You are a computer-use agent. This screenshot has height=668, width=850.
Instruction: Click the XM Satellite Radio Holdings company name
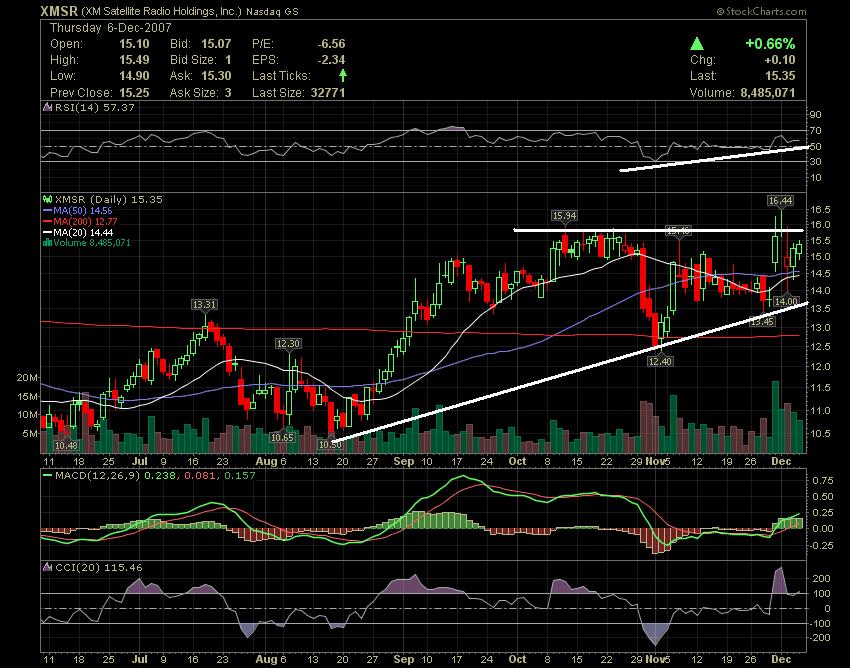coord(162,11)
